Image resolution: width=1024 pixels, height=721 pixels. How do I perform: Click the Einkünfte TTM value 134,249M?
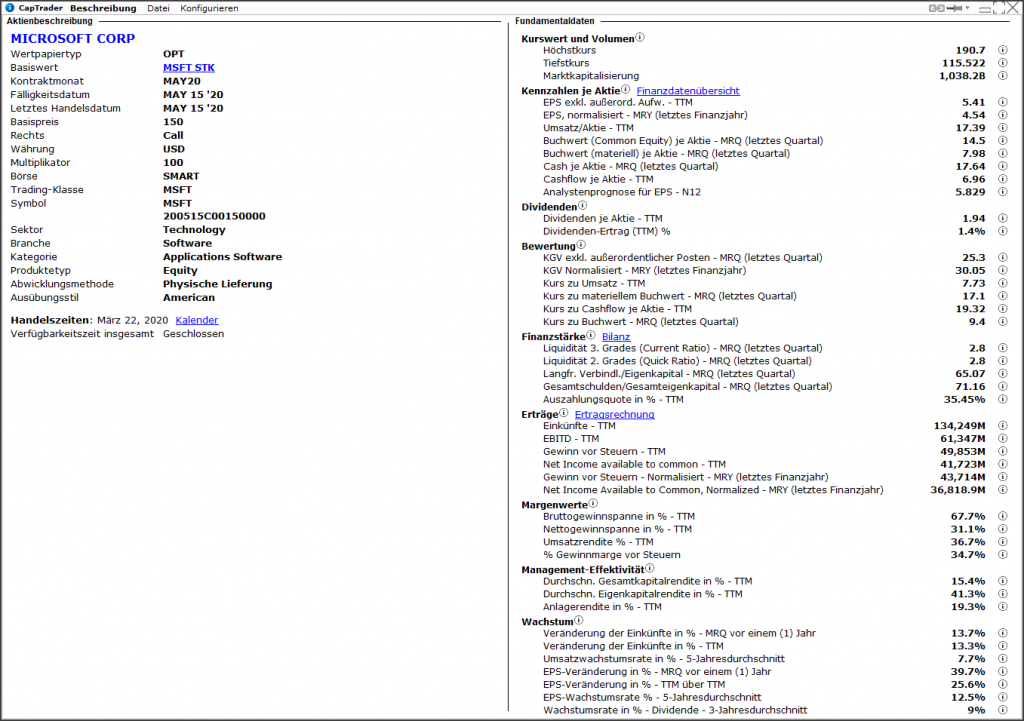959,426
